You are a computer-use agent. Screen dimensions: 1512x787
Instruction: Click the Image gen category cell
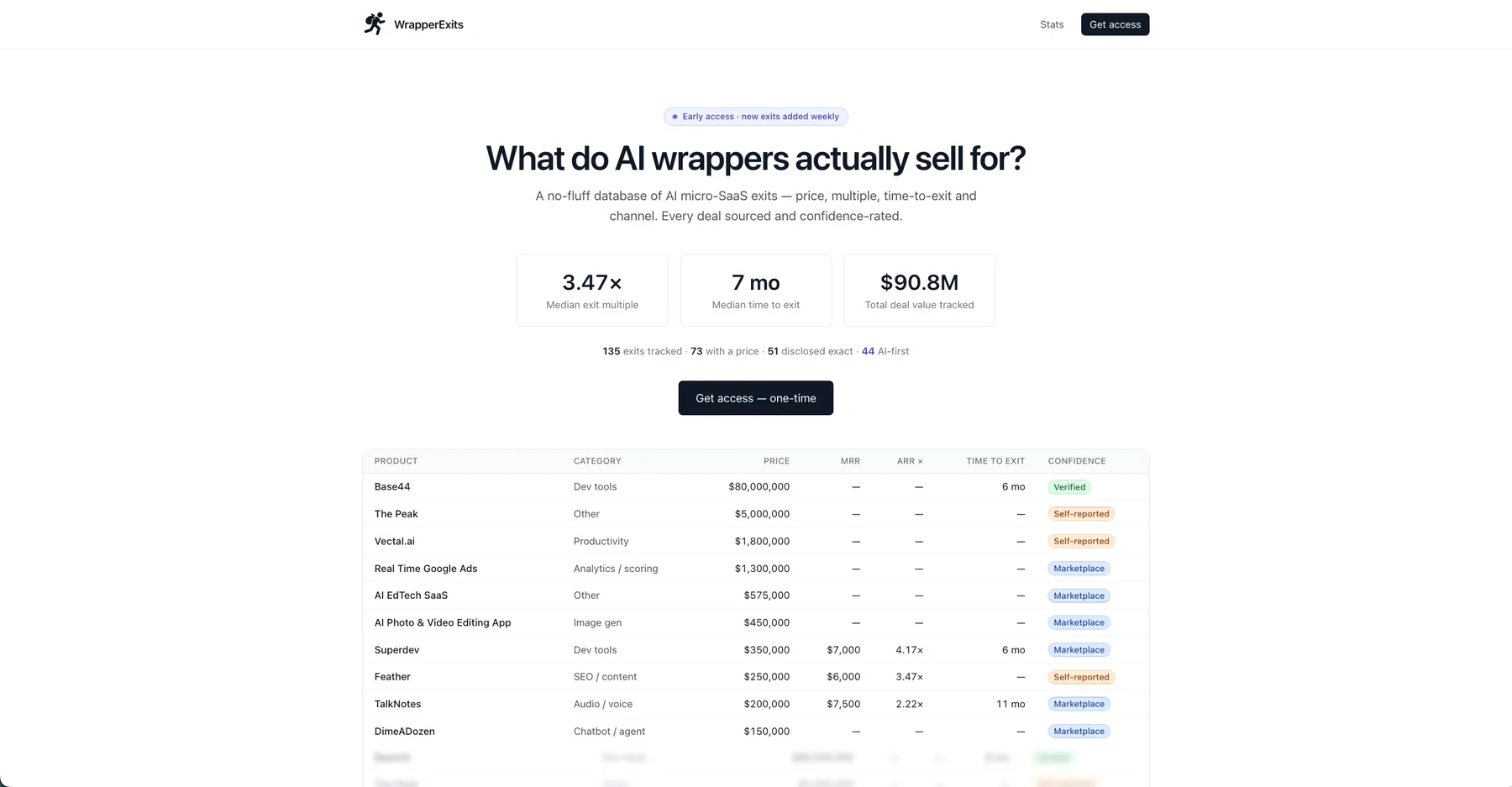pos(597,623)
